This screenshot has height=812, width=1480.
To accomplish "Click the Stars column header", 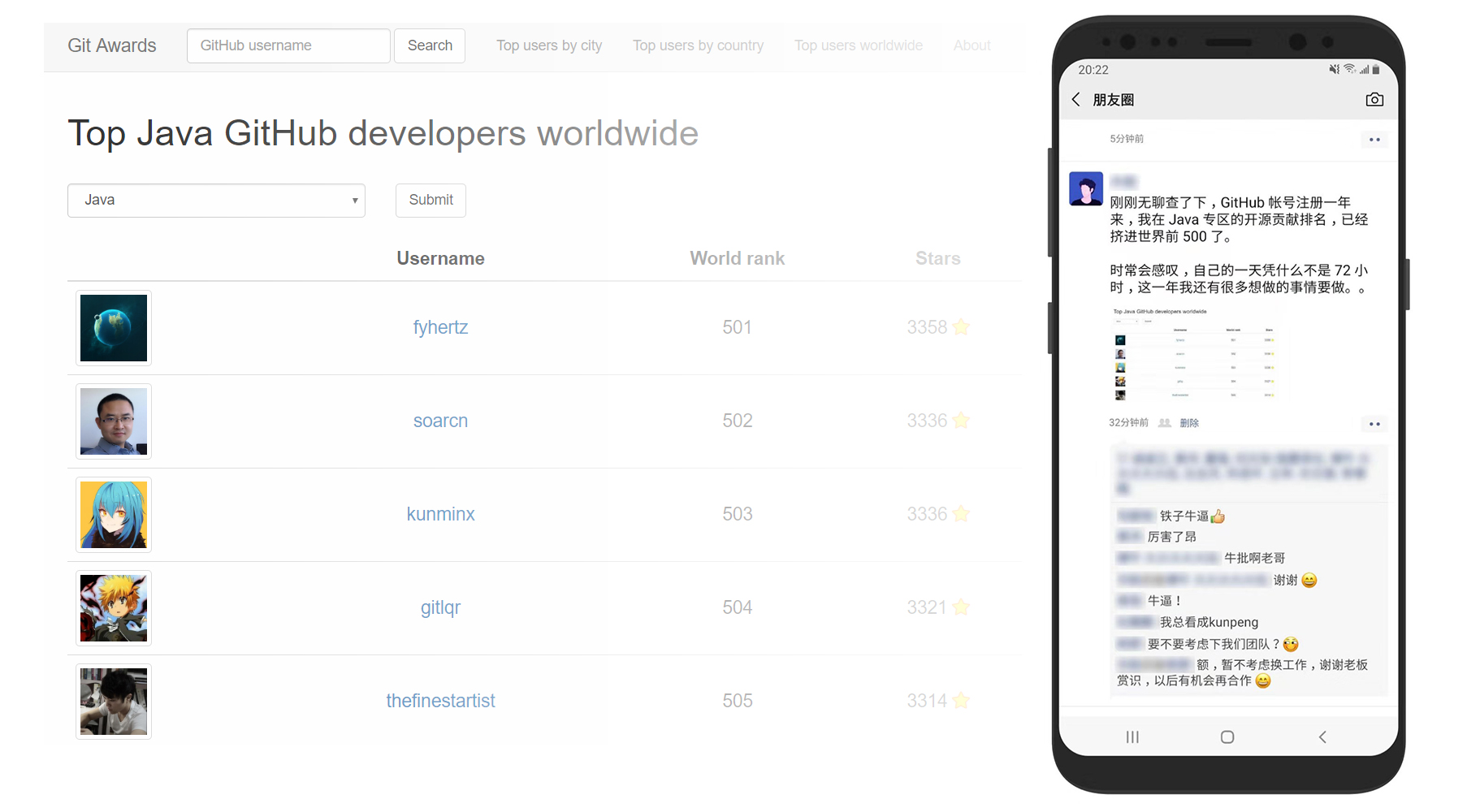I will 938,258.
